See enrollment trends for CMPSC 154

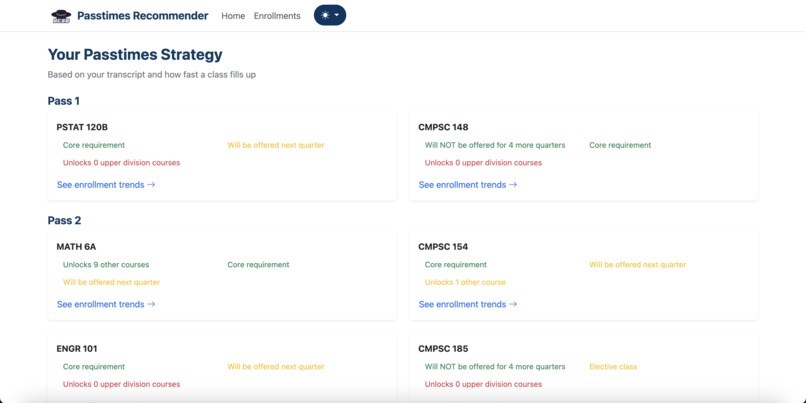(468, 304)
